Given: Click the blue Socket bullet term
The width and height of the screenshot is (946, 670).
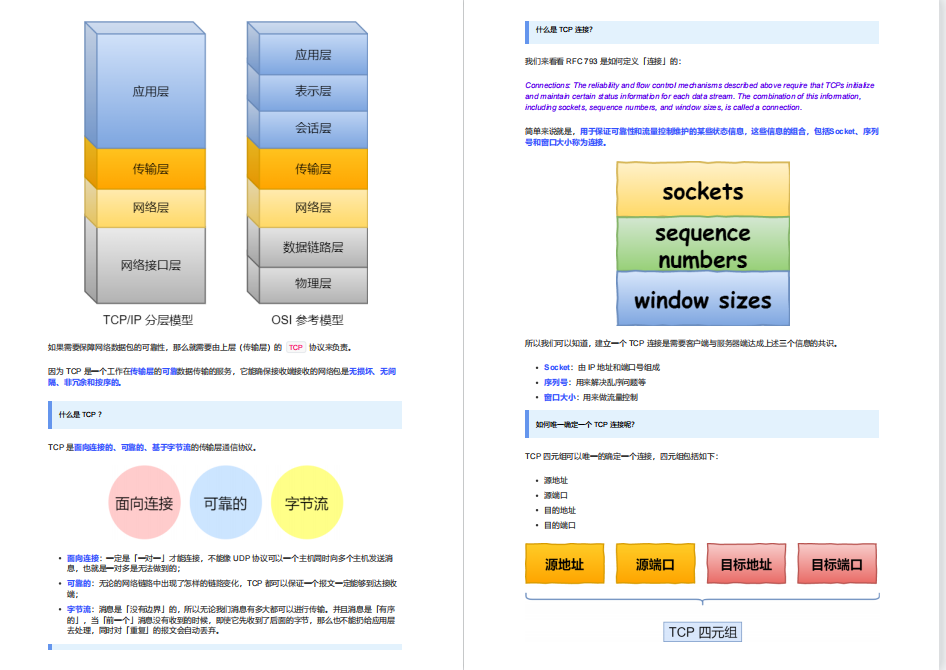Looking at the screenshot, I should [557, 367].
